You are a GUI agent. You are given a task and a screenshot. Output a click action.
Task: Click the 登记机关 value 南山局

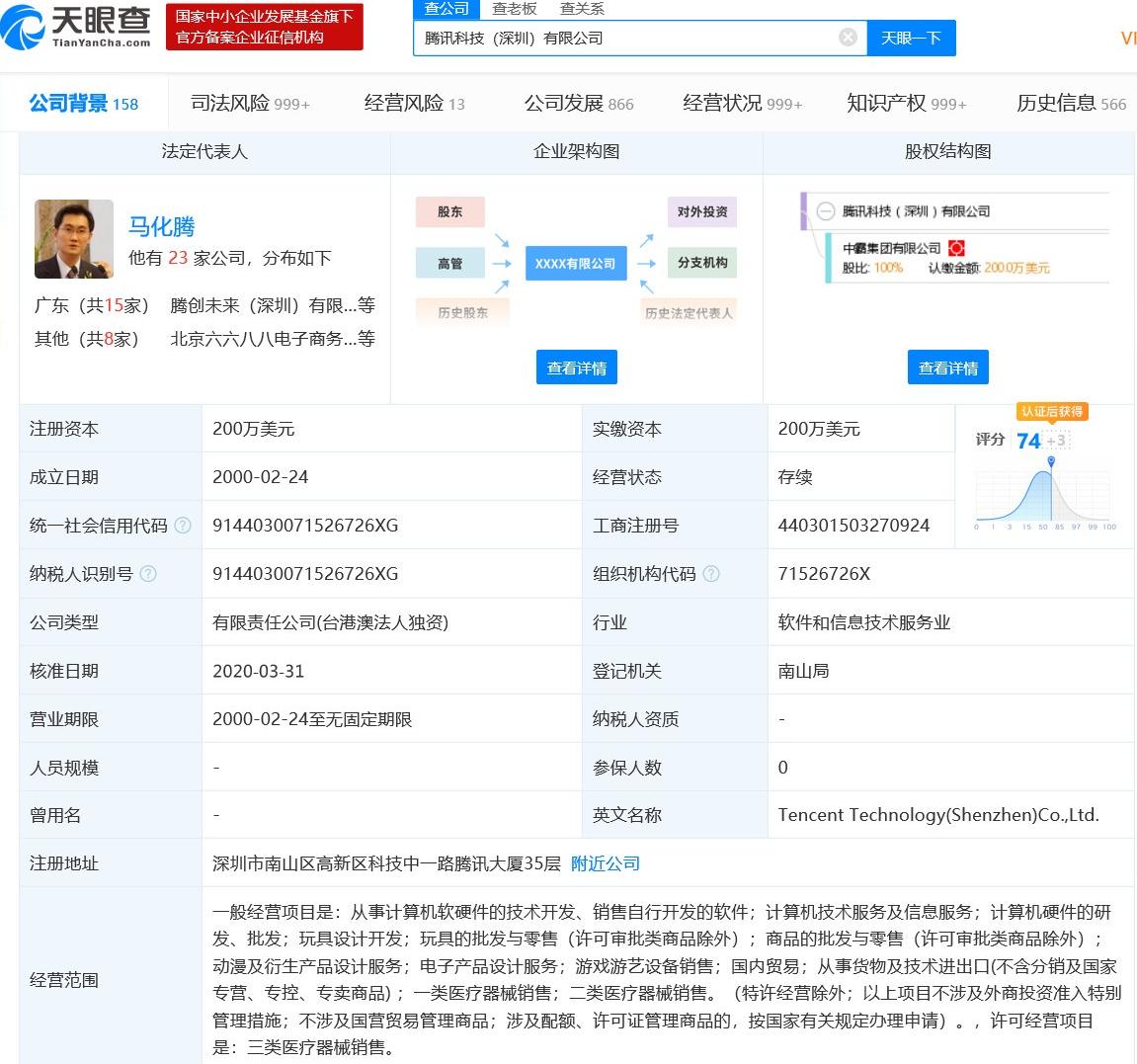tap(803, 671)
